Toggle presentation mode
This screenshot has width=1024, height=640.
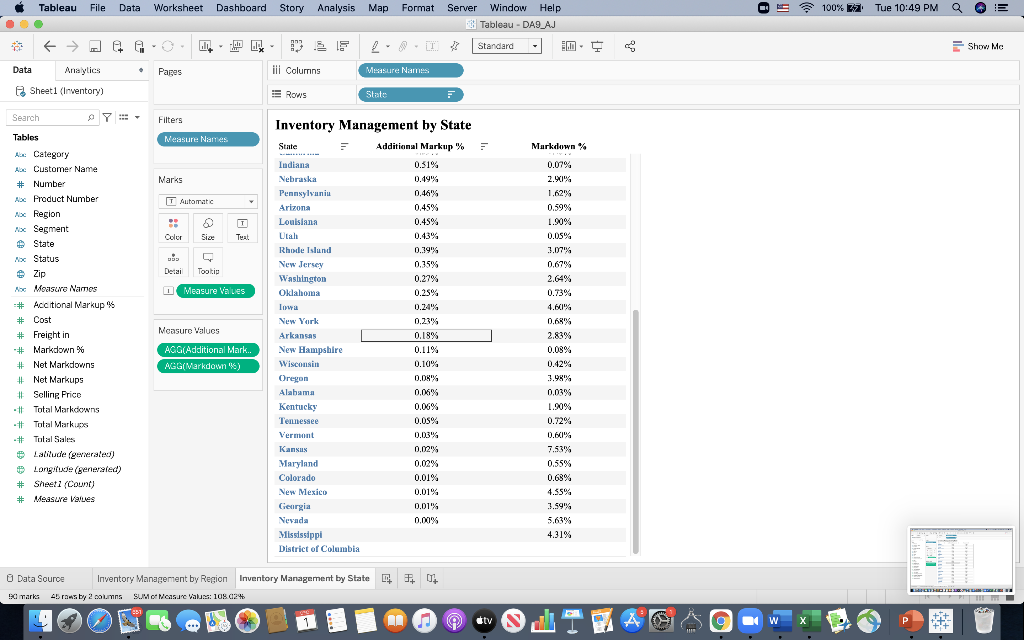coord(595,45)
